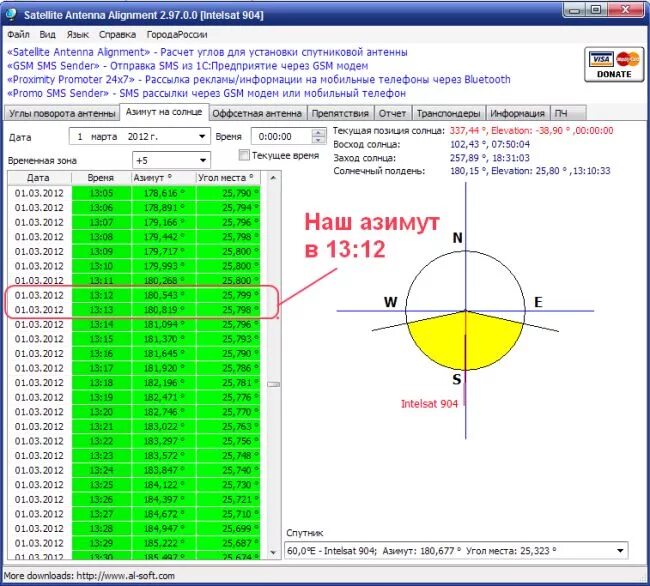Decrease time with the spinner down arrow
650x586 pixels.
point(318,140)
